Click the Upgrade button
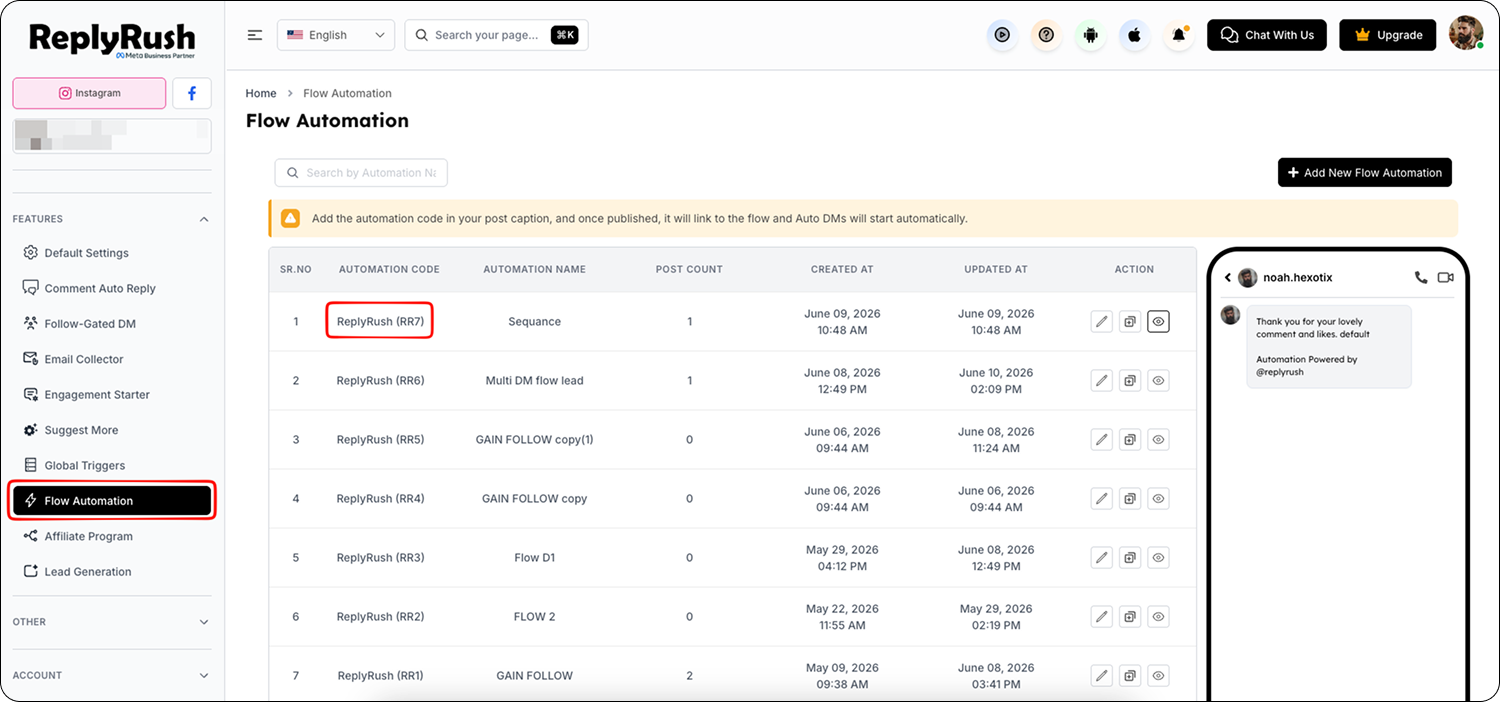Viewport: 1500px width, 702px height. tap(1387, 35)
